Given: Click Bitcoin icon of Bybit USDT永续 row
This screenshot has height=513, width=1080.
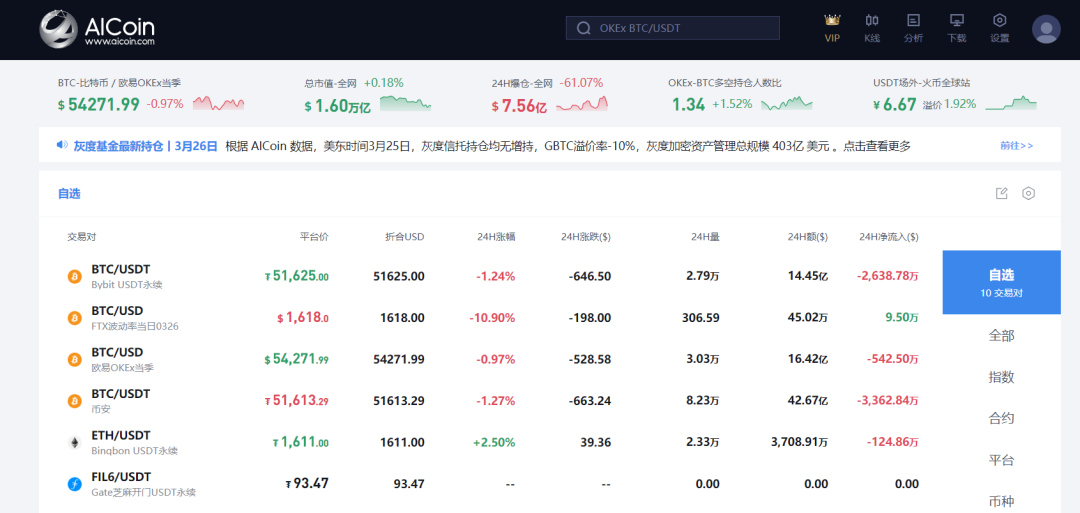Looking at the screenshot, I should [74, 276].
